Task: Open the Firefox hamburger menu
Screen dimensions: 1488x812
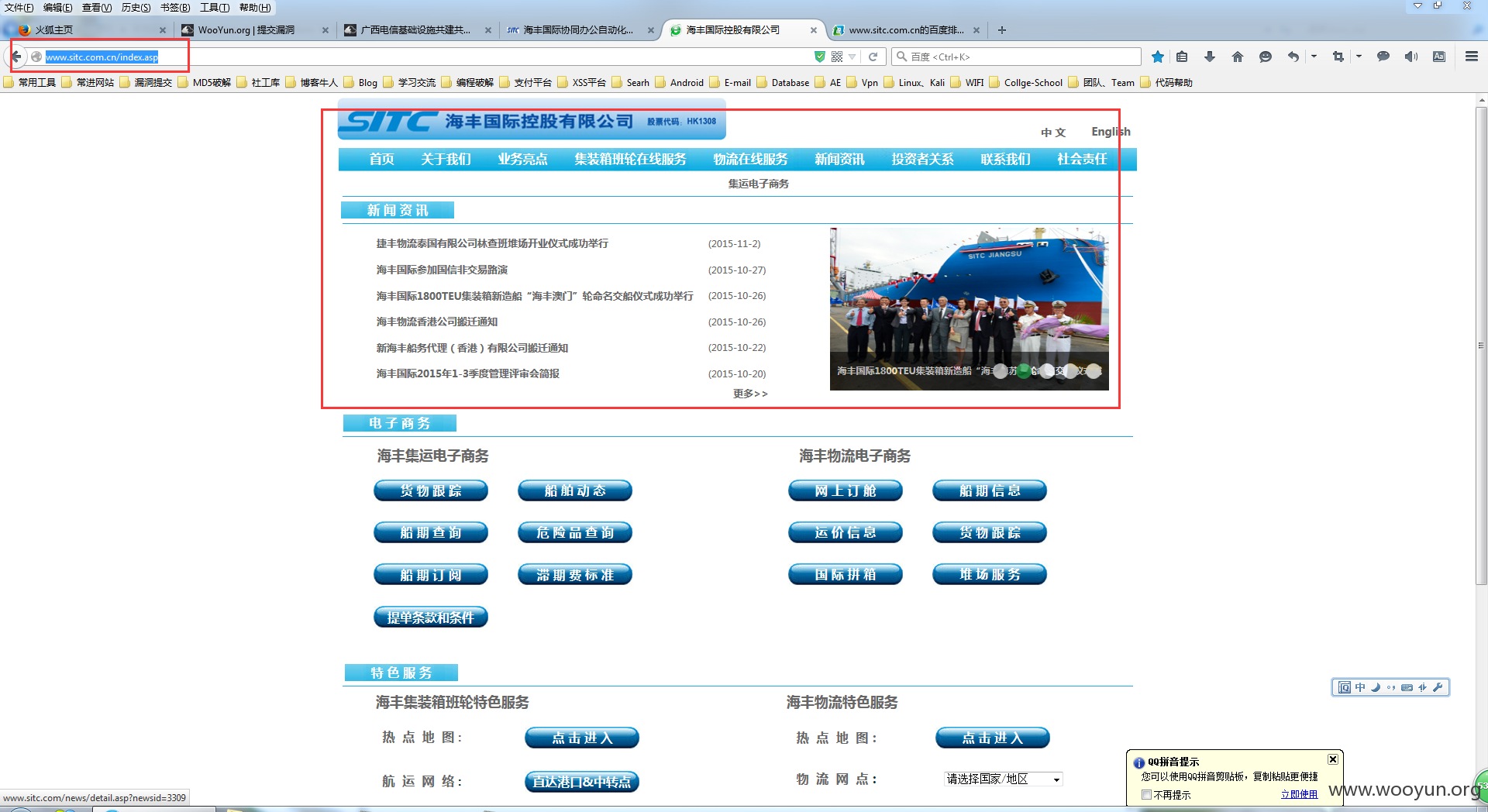Action: (1472, 57)
